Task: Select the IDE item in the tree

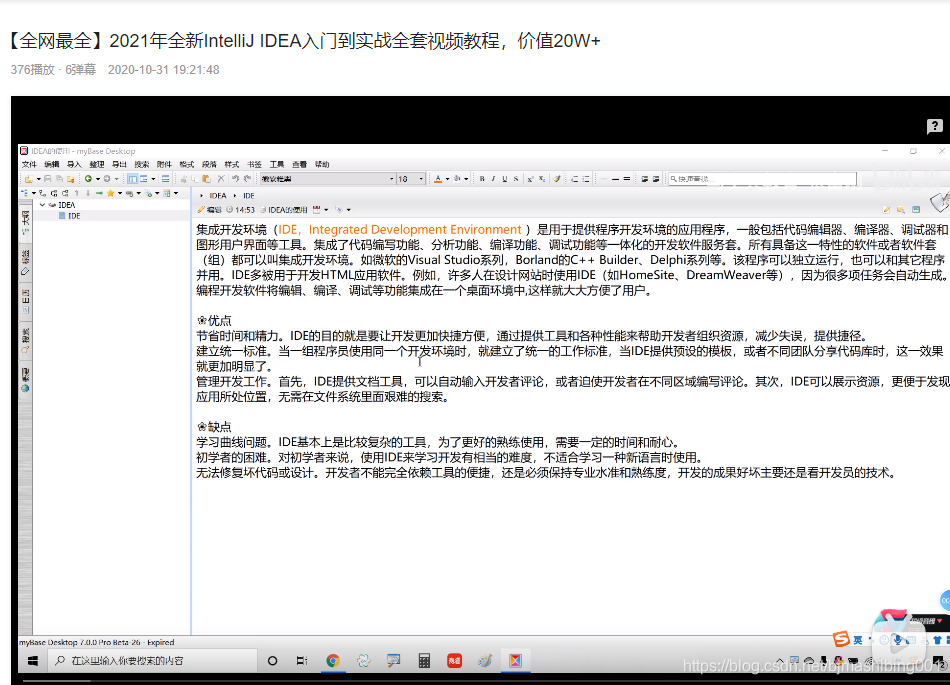Action: [x=74, y=216]
